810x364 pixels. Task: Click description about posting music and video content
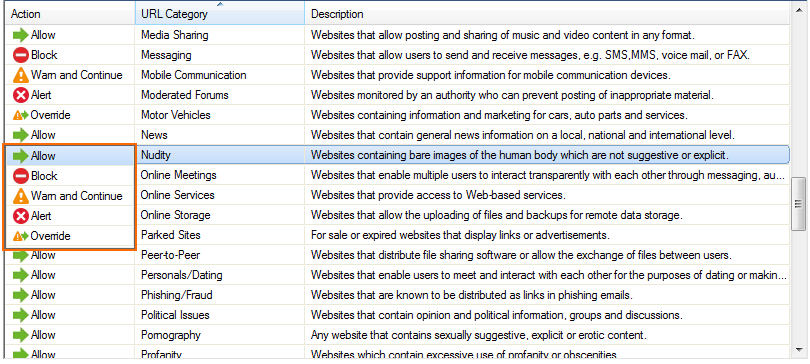[503, 36]
